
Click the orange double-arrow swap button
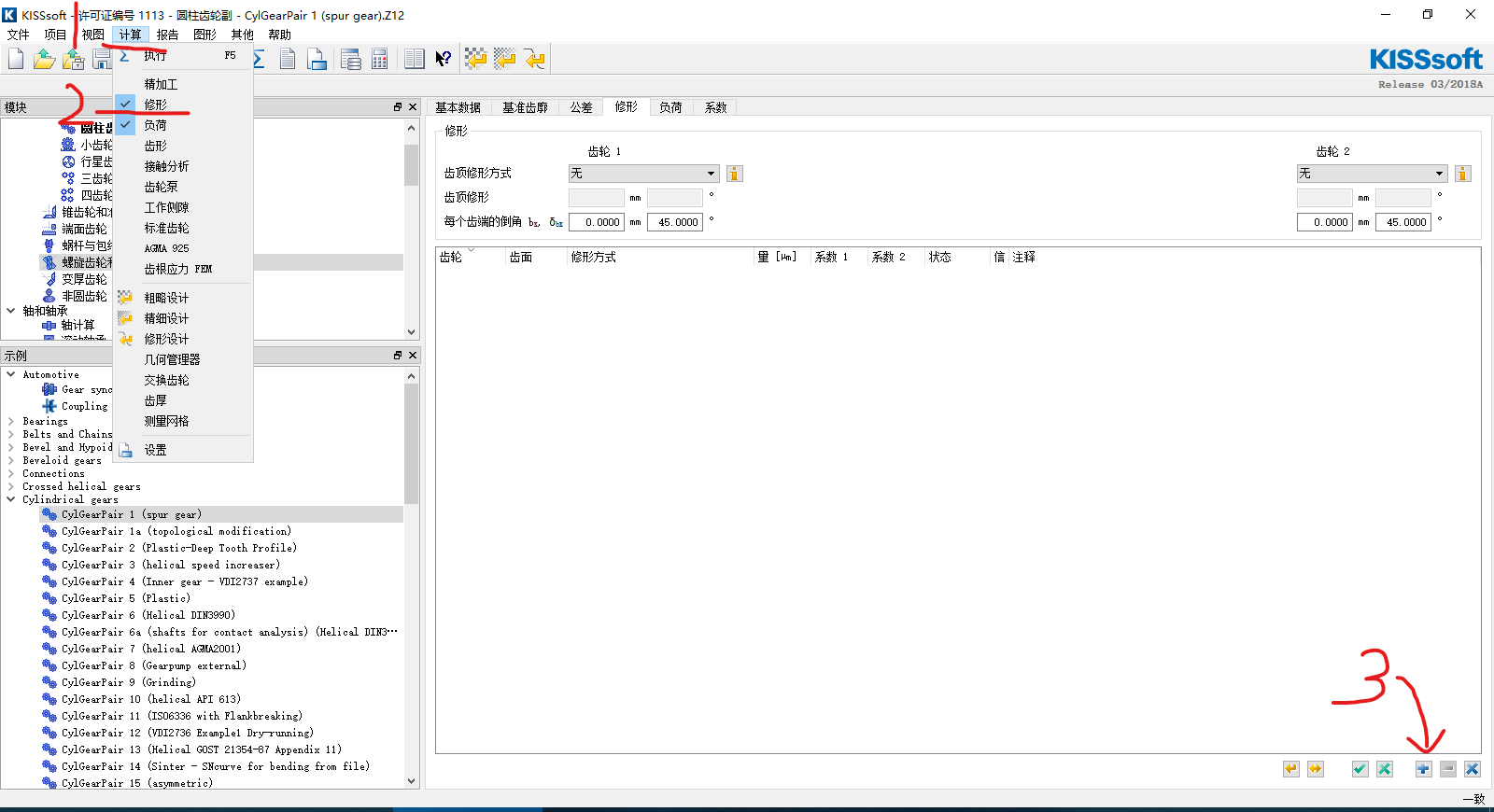(x=1316, y=769)
